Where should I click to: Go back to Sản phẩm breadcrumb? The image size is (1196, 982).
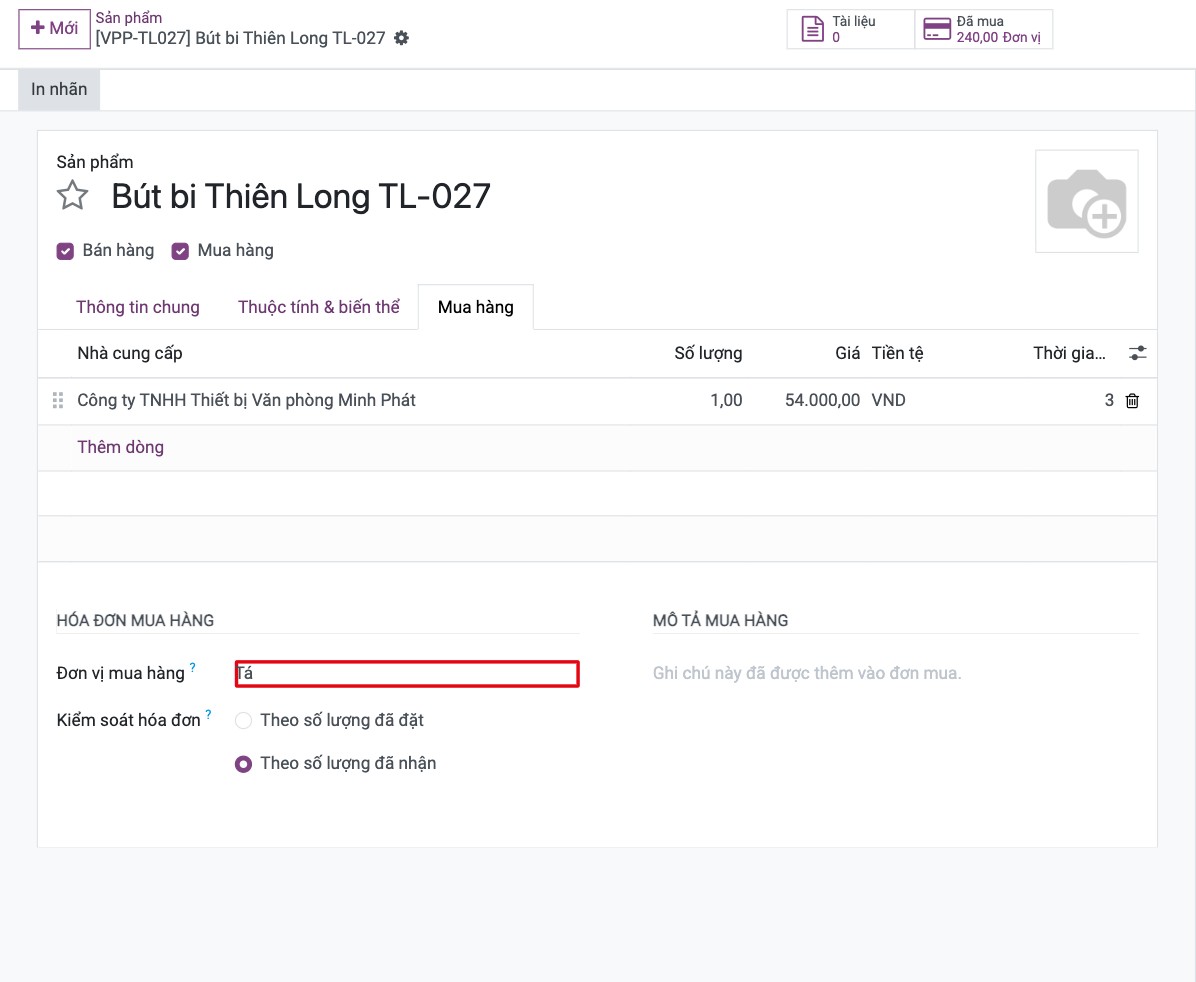coord(128,18)
